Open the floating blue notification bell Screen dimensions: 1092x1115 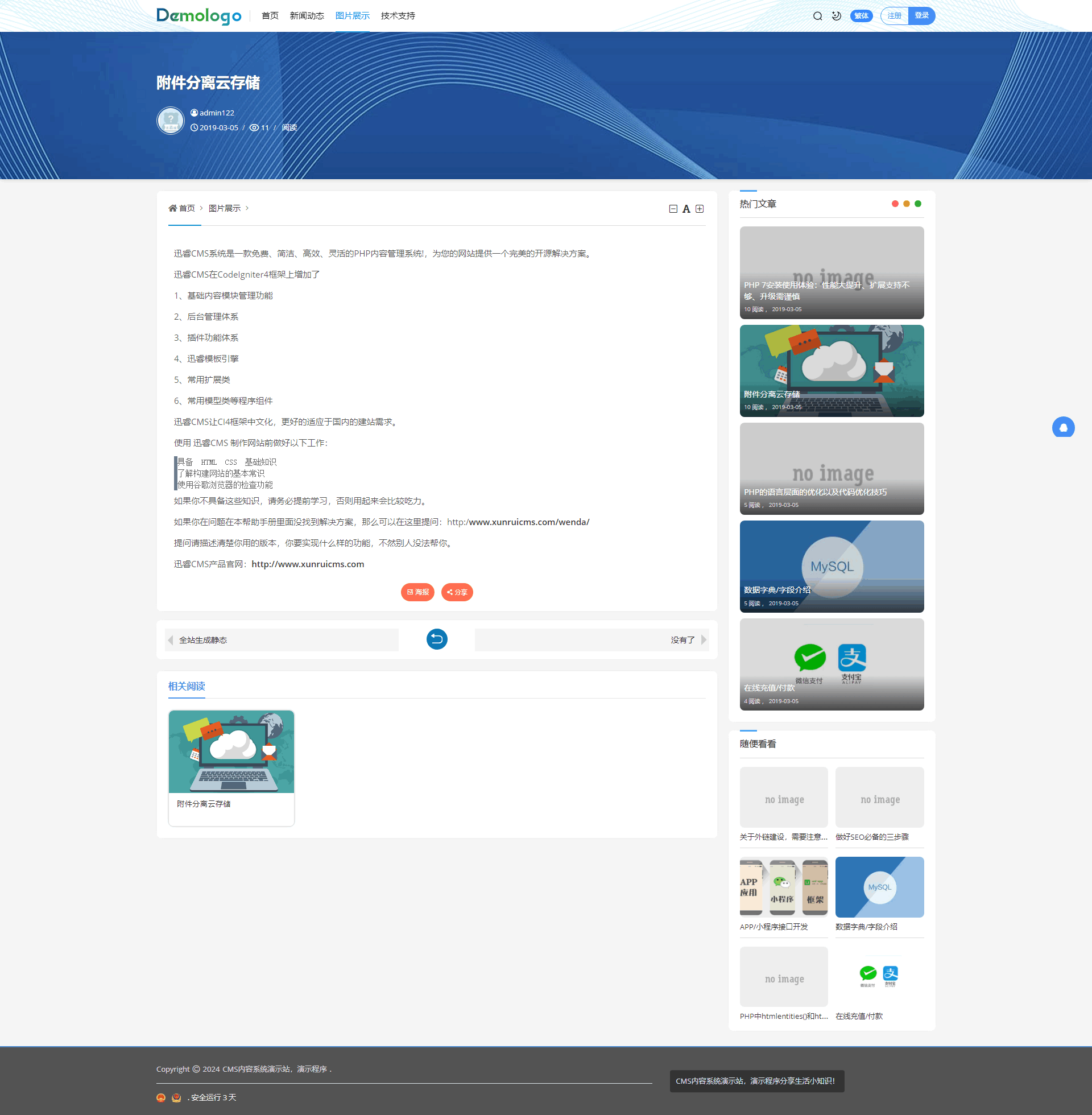tap(1063, 427)
